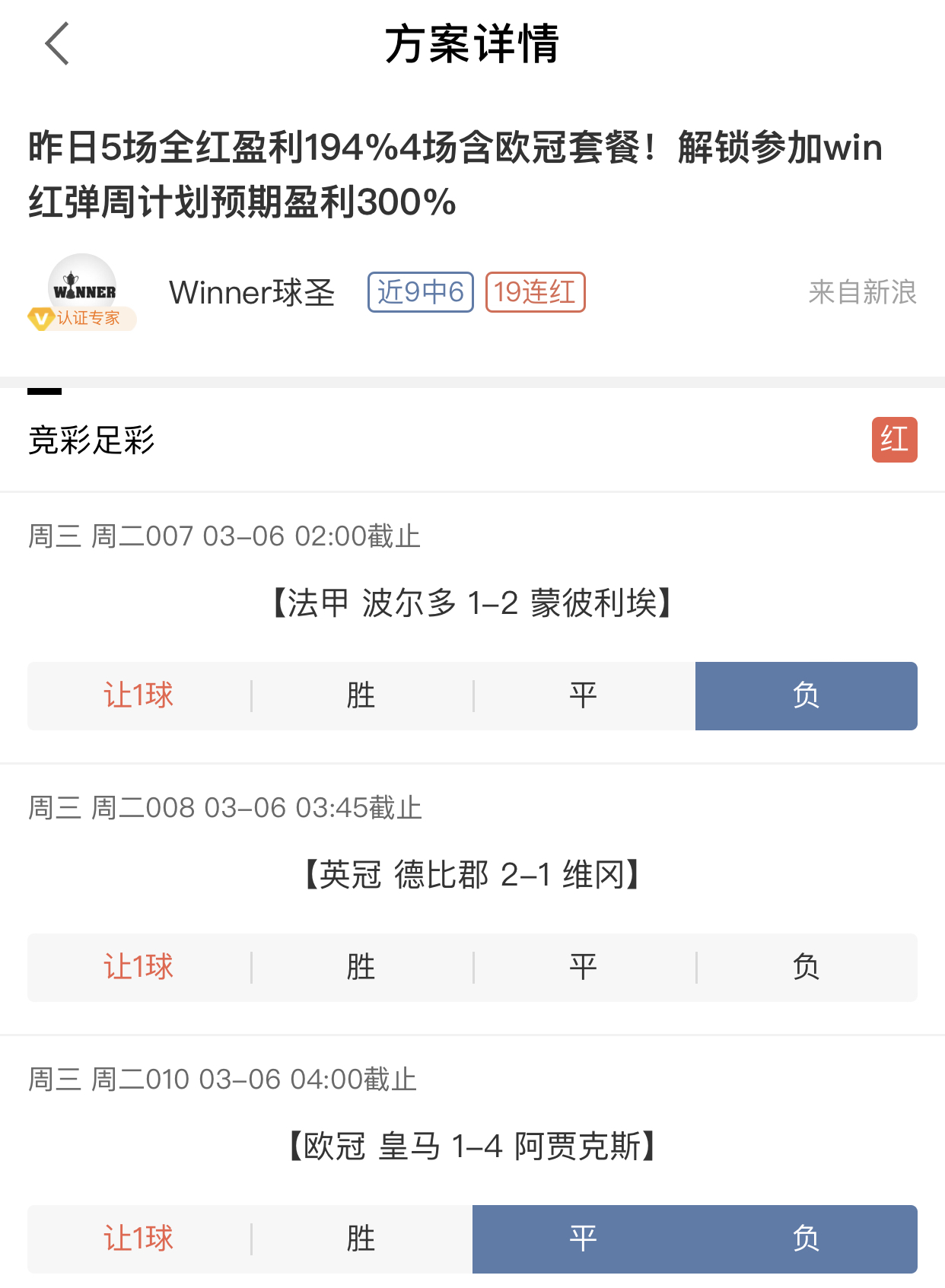
Task: Open the 欧冠 皇马 1-4 阿贾克斯 match title
Action: (x=473, y=1146)
